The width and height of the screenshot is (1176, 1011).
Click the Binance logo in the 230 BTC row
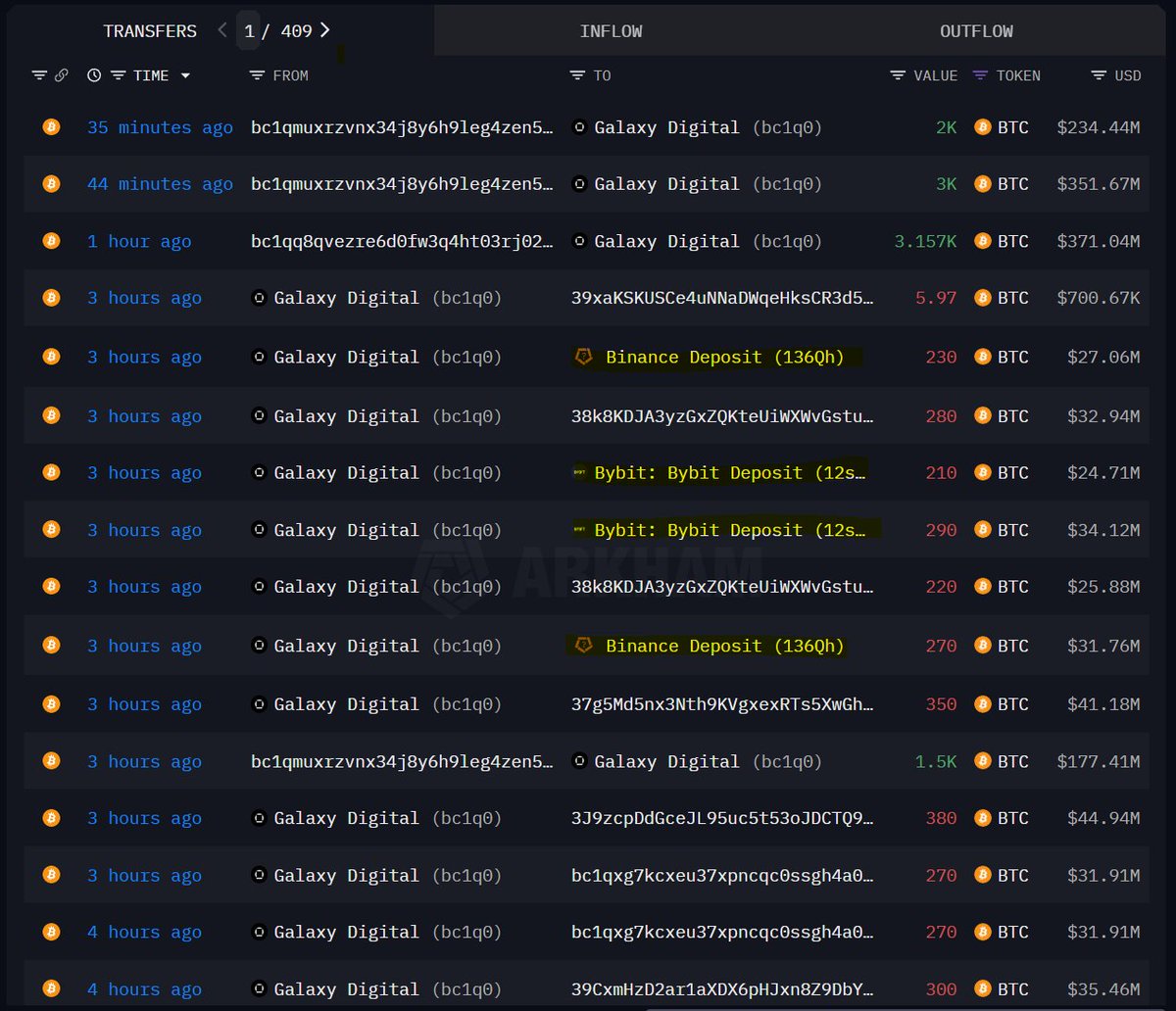pos(584,357)
